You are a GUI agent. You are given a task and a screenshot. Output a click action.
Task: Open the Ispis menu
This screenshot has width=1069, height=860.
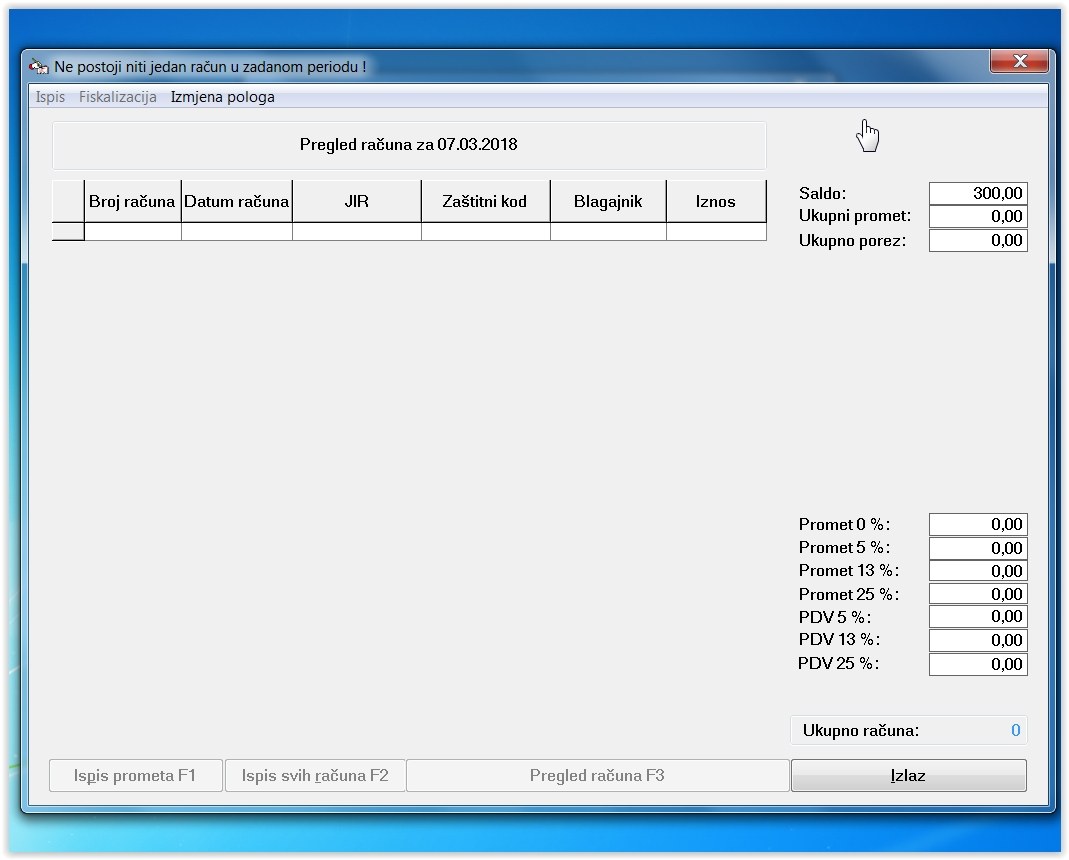point(50,97)
